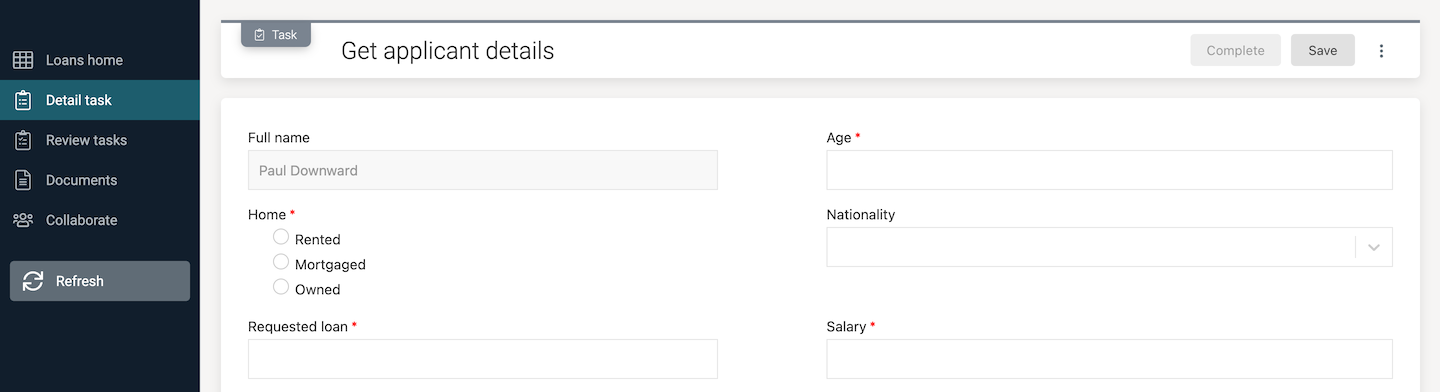Viewport: 1440px width, 392px height.
Task: Expand the Nationality dropdown chevron
Action: tap(1374, 247)
